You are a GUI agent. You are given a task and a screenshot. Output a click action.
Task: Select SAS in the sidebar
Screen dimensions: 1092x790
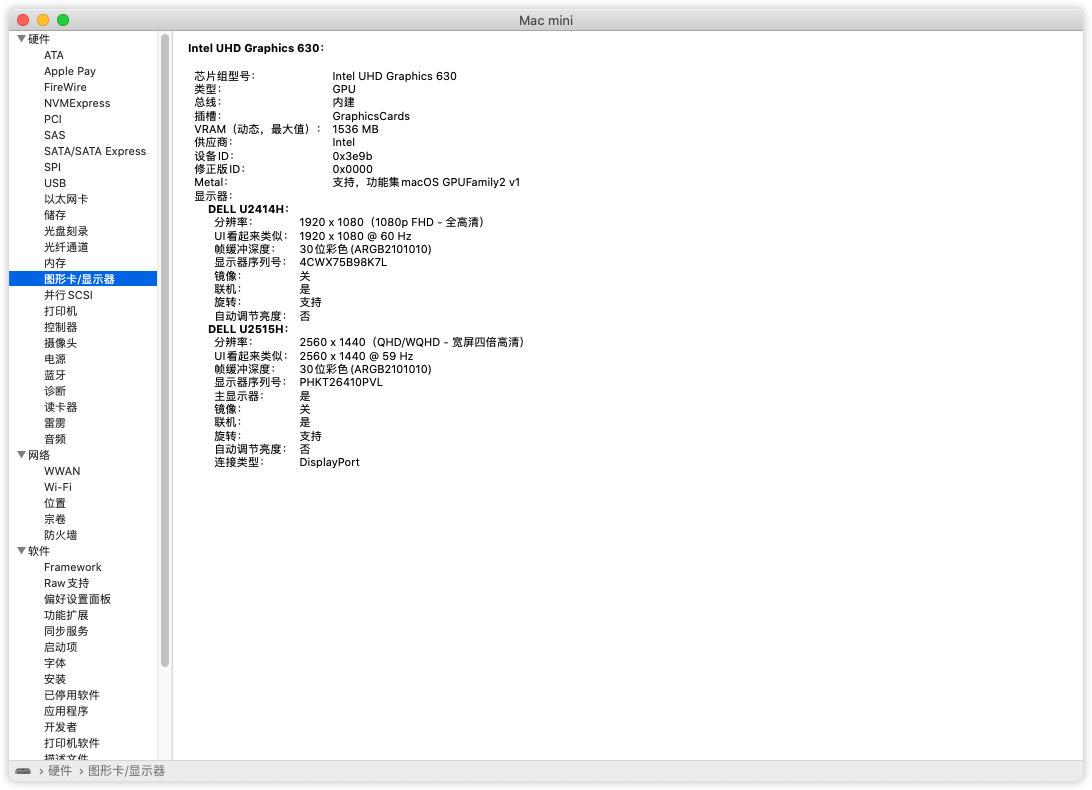[x=54, y=135]
